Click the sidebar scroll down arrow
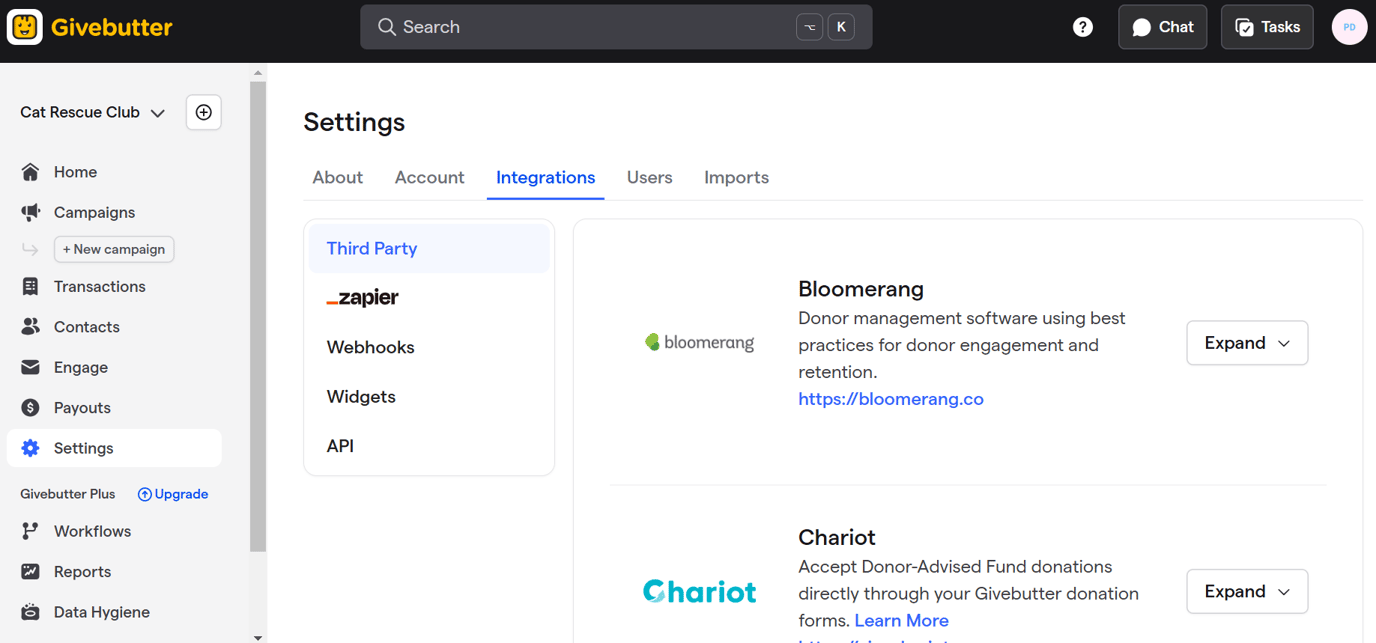The width and height of the screenshot is (1376, 643). (258, 636)
